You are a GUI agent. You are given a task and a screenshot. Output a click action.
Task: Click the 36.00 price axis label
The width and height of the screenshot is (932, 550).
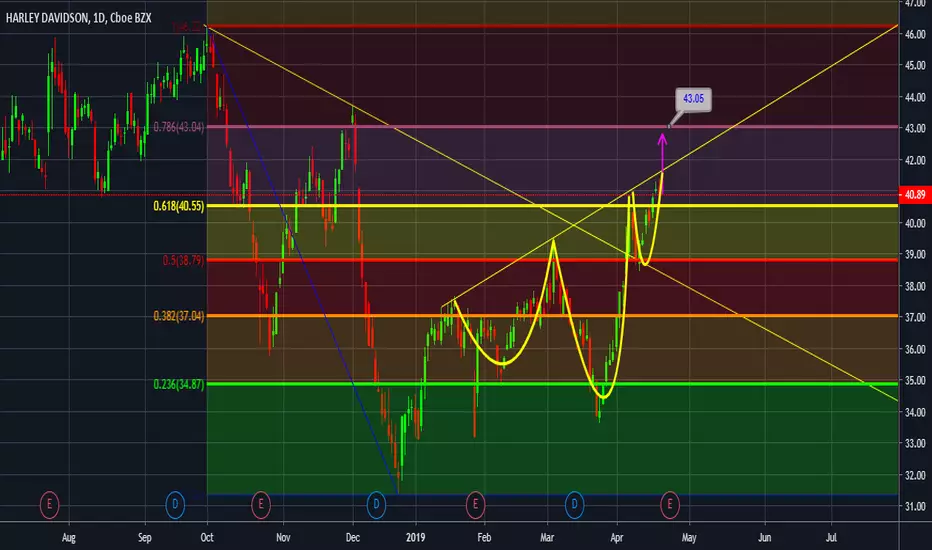point(915,349)
